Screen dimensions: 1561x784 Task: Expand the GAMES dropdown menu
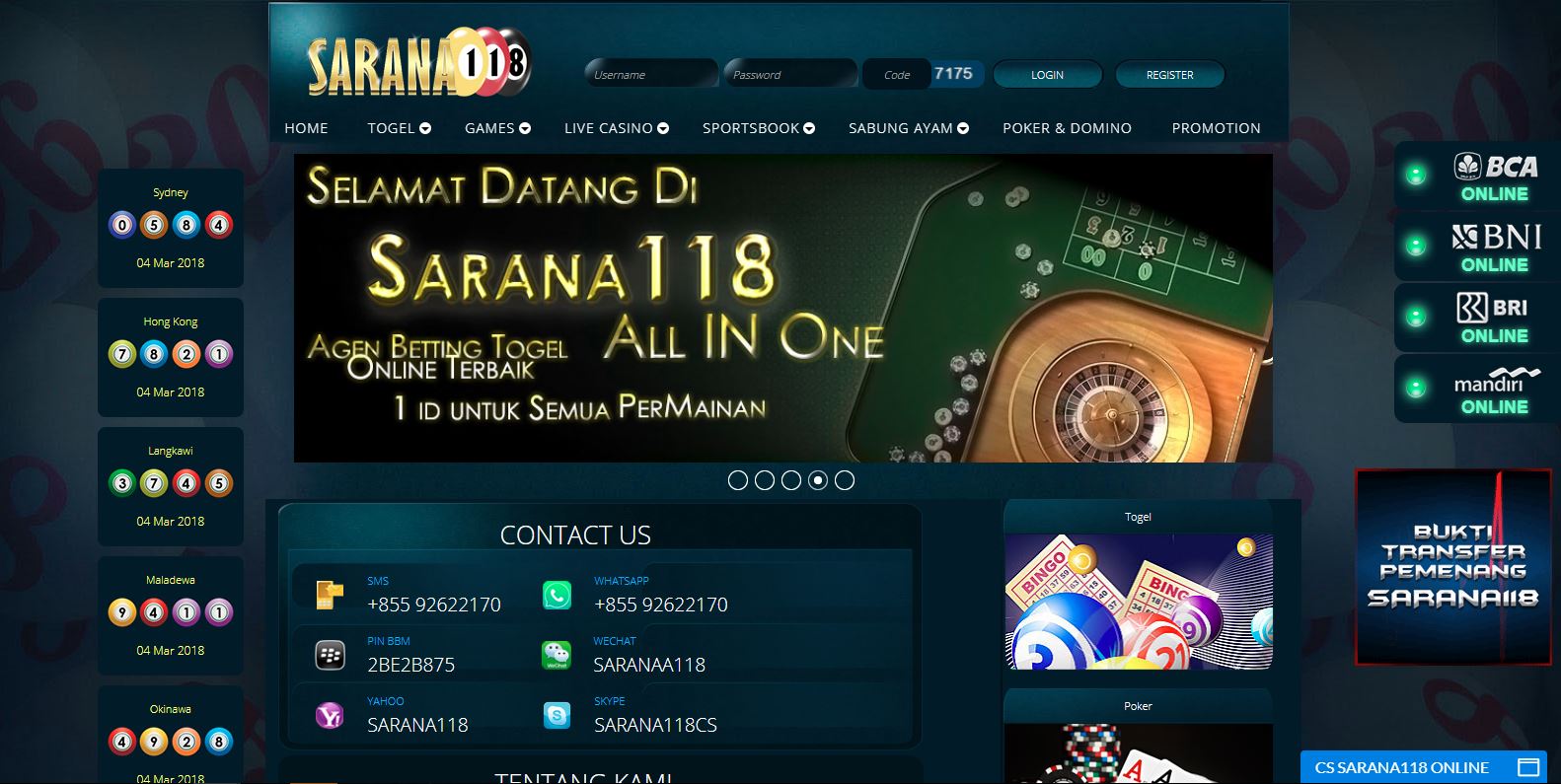(x=497, y=128)
